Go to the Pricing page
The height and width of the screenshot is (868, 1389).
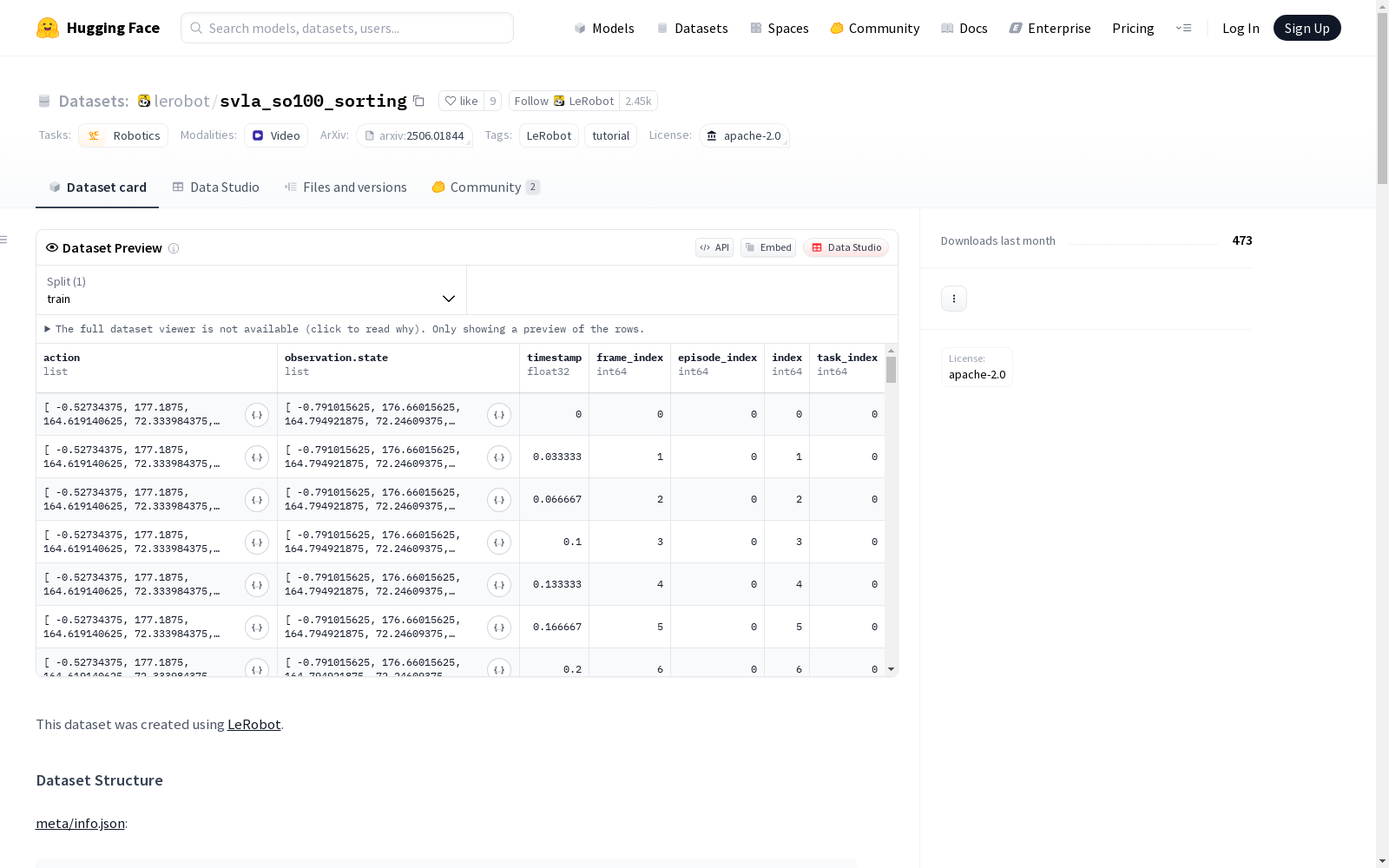[1133, 28]
